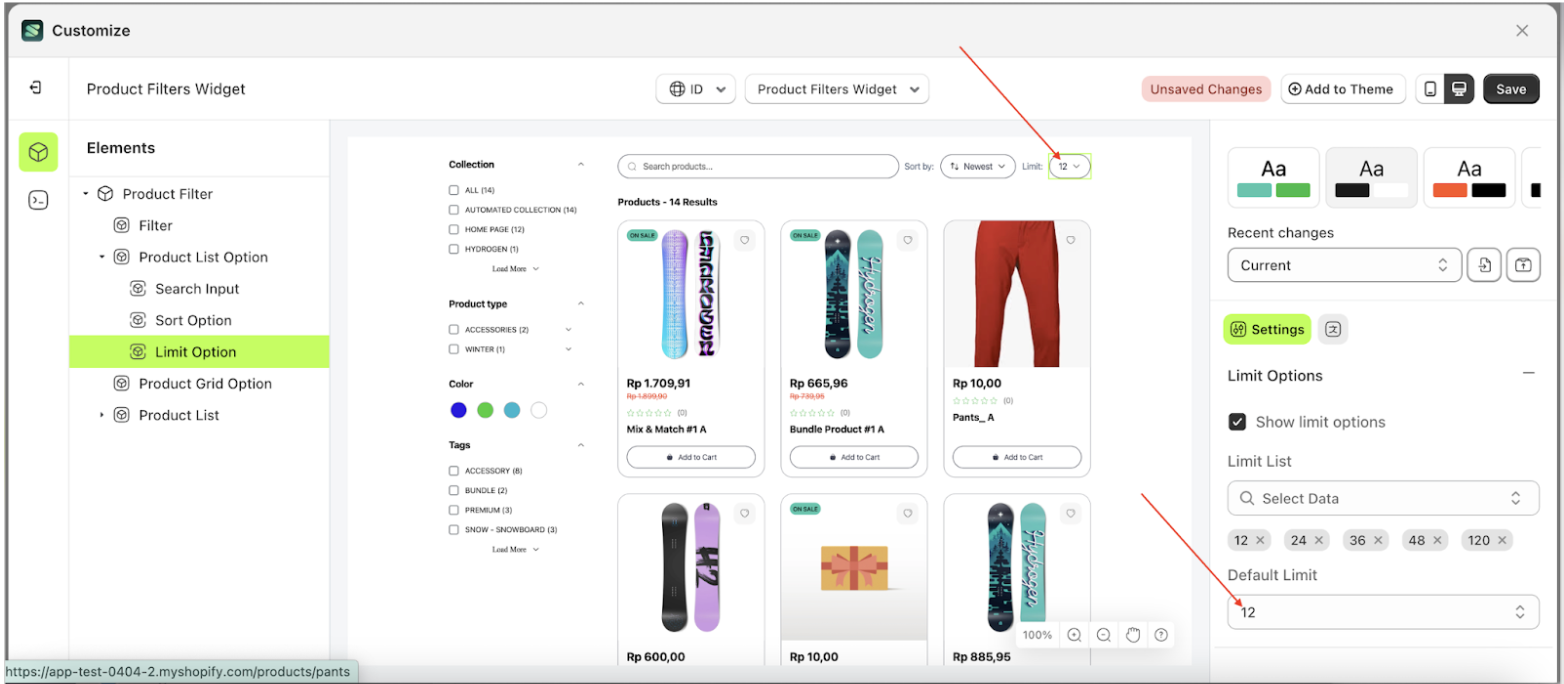1564x684 pixels.
Task: Click the Save button
Action: (x=1510, y=89)
